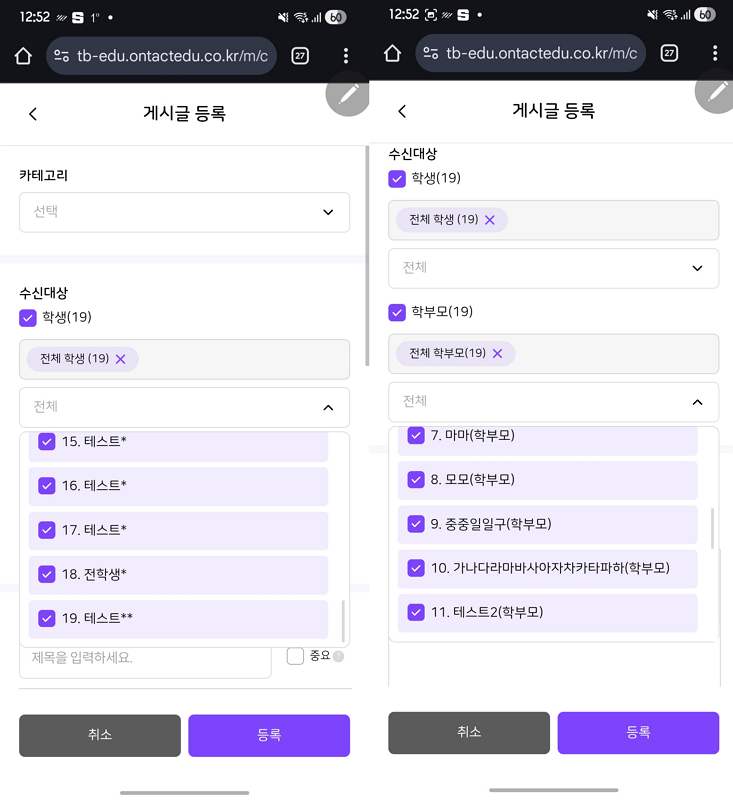Image resolution: width=733 pixels, height=800 pixels.
Task: Click the scrollbar in the 학부모 list
Action: pos(712,528)
